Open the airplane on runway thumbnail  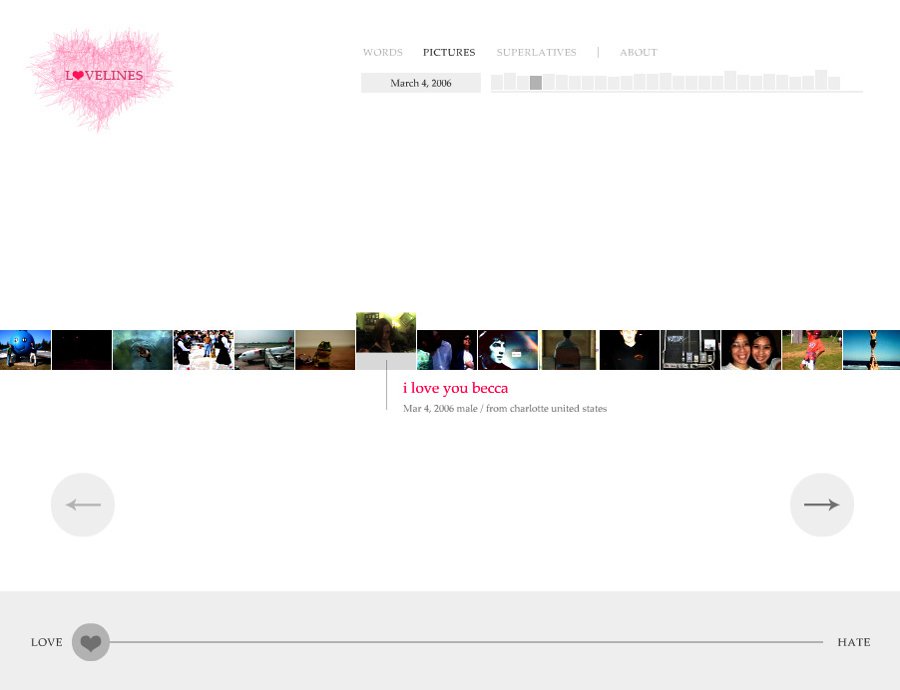(x=264, y=350)
